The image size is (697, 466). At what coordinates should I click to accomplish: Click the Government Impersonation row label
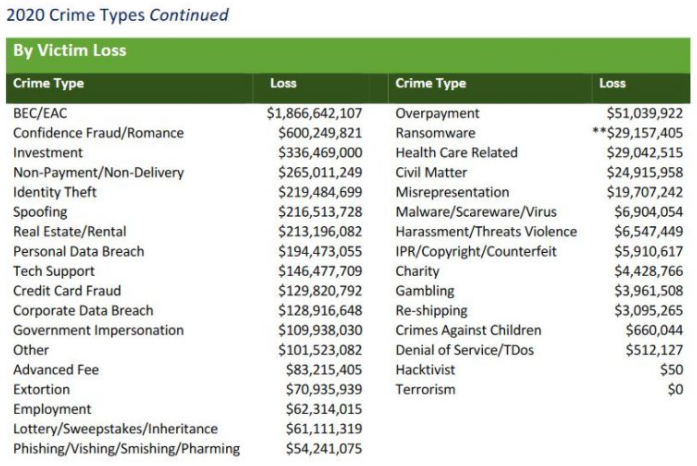(98, 330)
